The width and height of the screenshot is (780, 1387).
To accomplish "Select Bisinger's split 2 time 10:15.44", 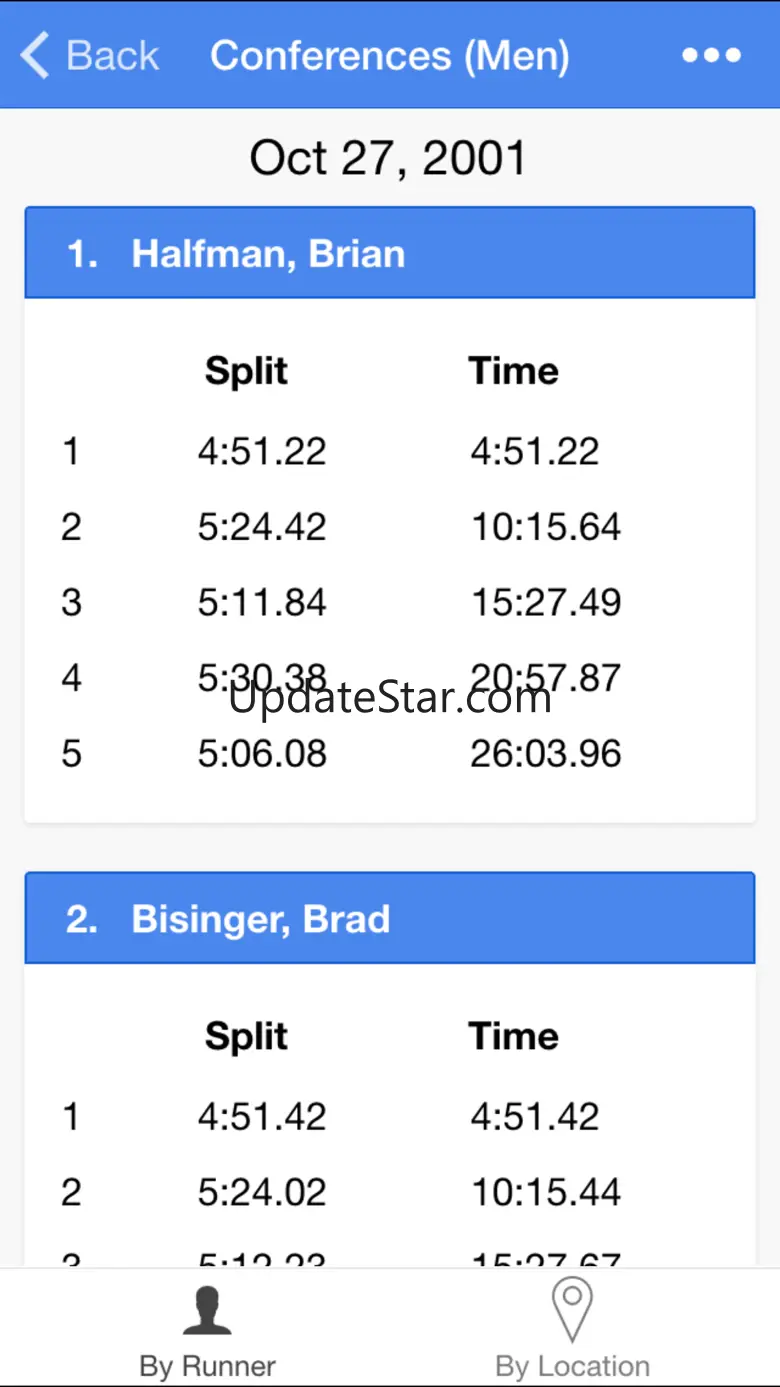I will tap(546, 1192).
